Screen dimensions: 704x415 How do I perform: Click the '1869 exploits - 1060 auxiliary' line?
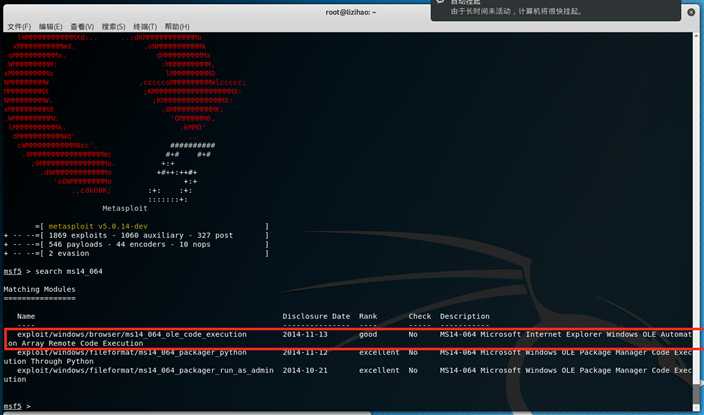pyautogui.click(x=141, y=235)
